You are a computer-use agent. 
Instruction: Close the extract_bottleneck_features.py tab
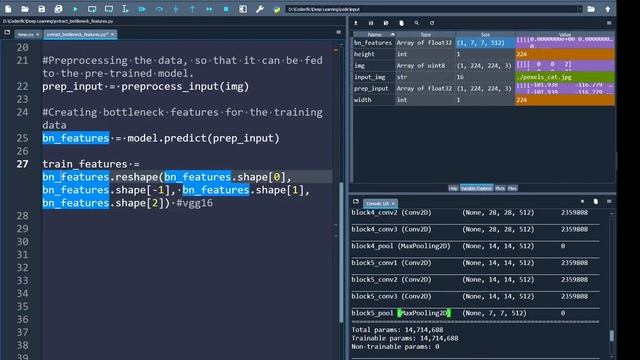[x=112, y=35]
